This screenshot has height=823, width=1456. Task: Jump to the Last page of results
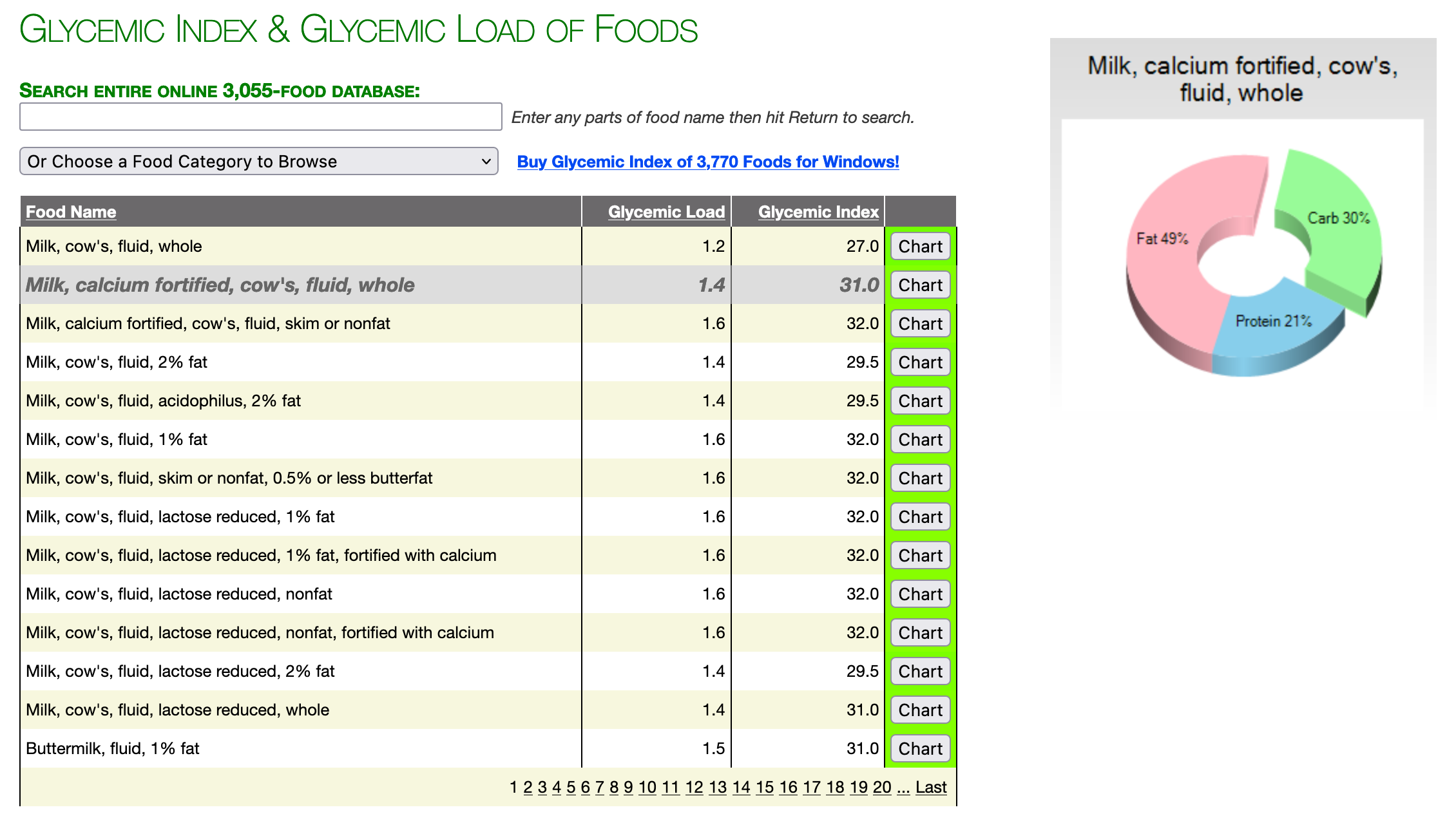931,787
